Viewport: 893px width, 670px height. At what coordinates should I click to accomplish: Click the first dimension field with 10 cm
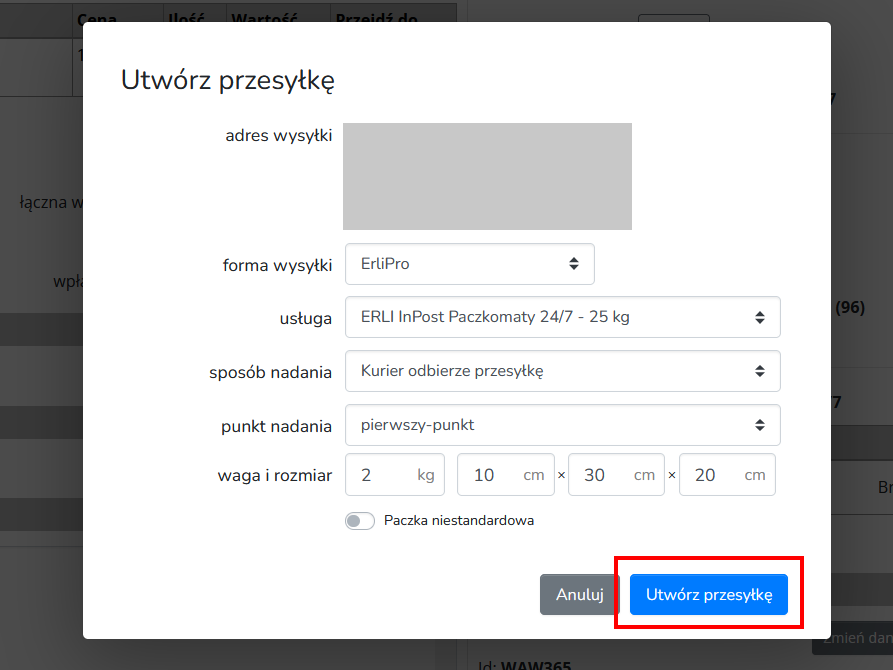click(x=506, y=475)
